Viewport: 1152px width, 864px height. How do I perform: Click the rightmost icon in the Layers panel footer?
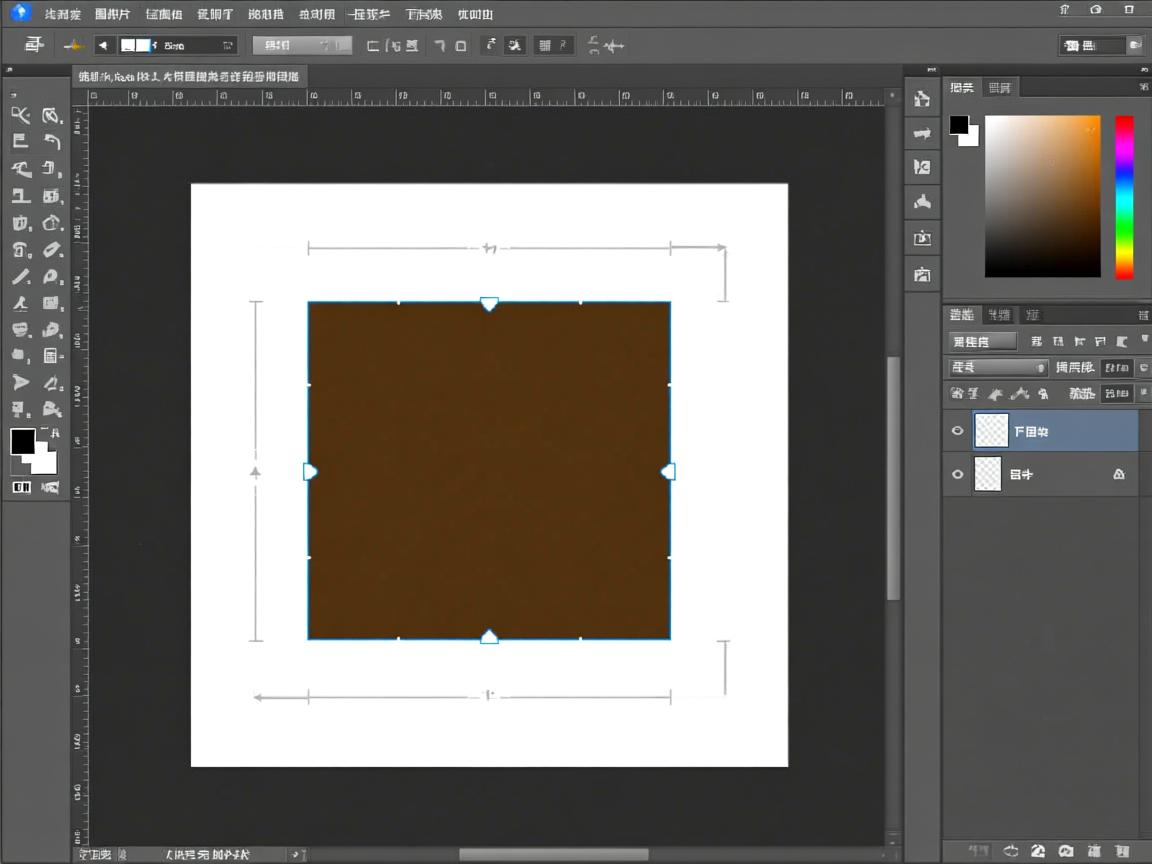(1124, 851)
